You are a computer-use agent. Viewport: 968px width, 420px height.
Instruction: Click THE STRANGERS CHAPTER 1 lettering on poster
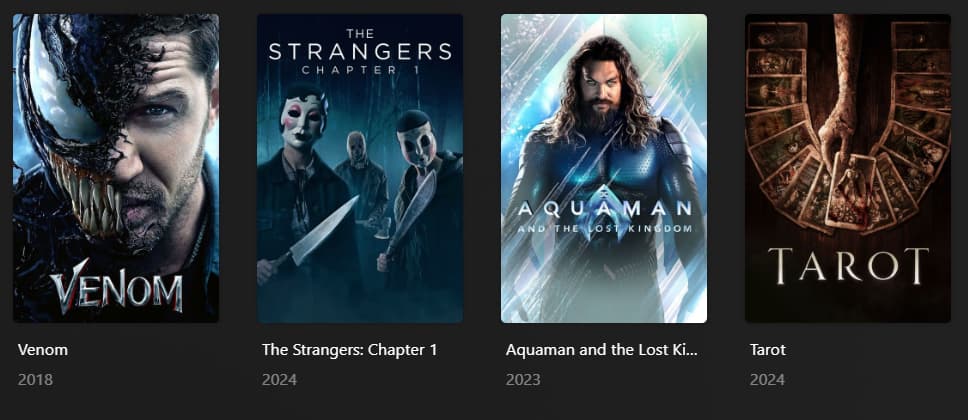[360, 52]
